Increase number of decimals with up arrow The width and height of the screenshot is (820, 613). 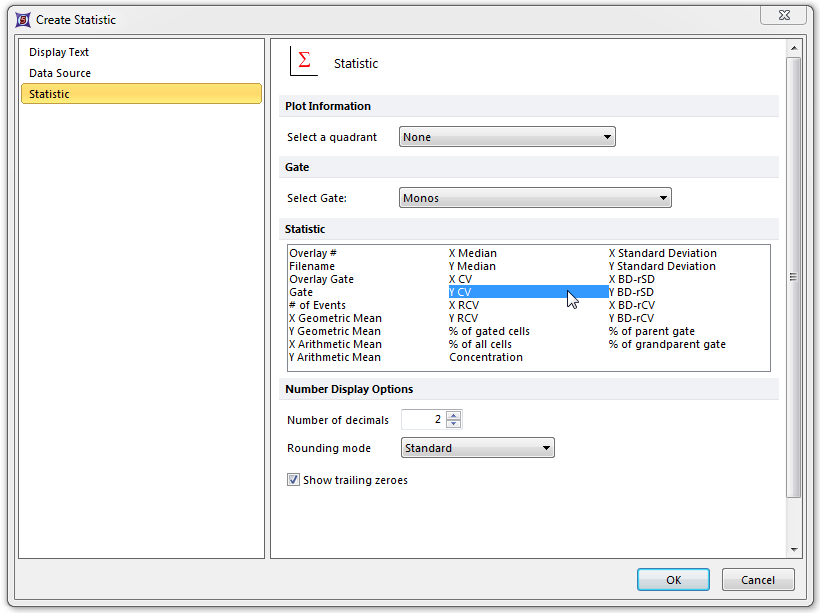point(454,415)
